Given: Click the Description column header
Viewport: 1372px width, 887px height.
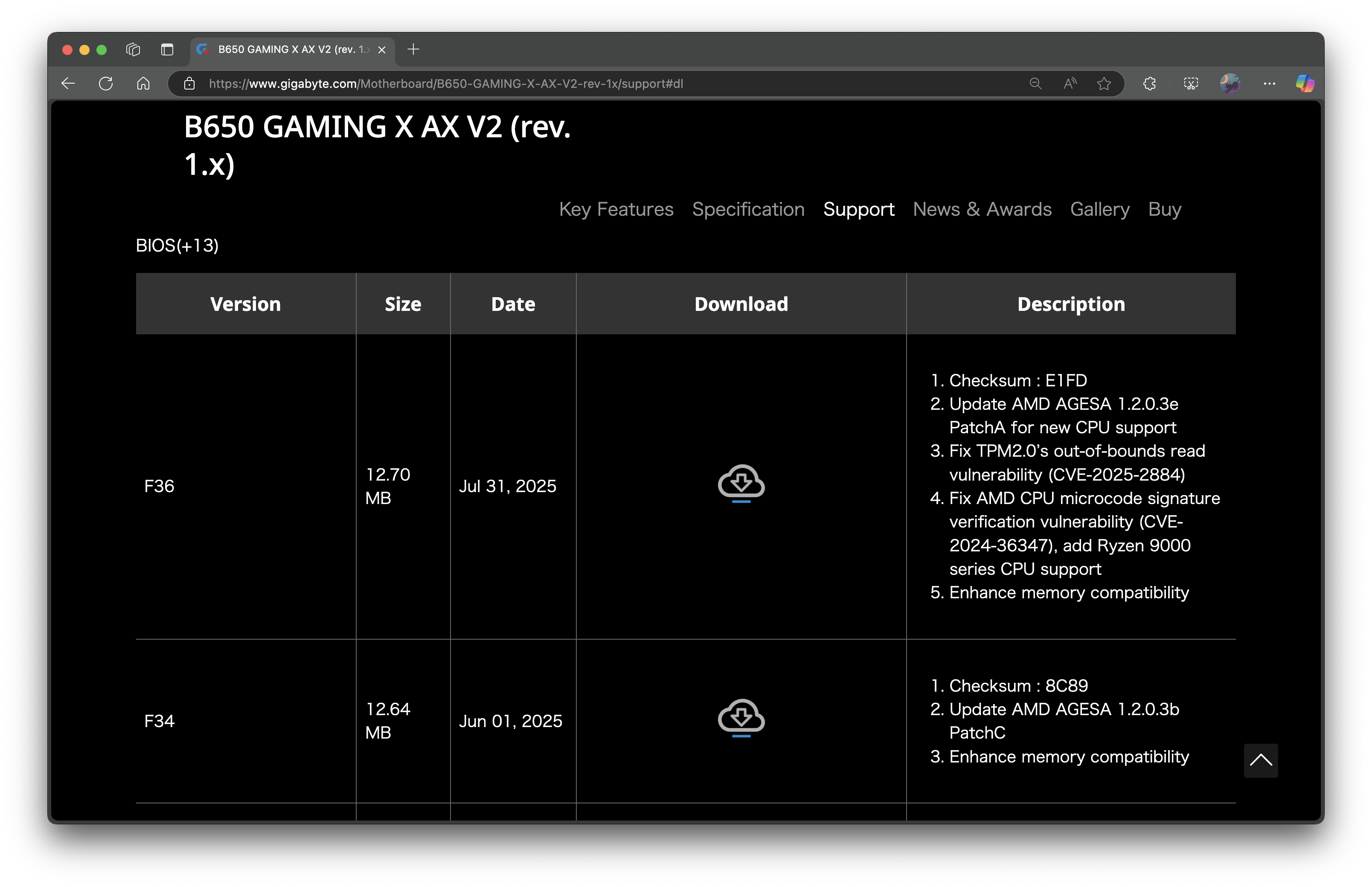Looking at the screenshot, I should pos(1071,304).
